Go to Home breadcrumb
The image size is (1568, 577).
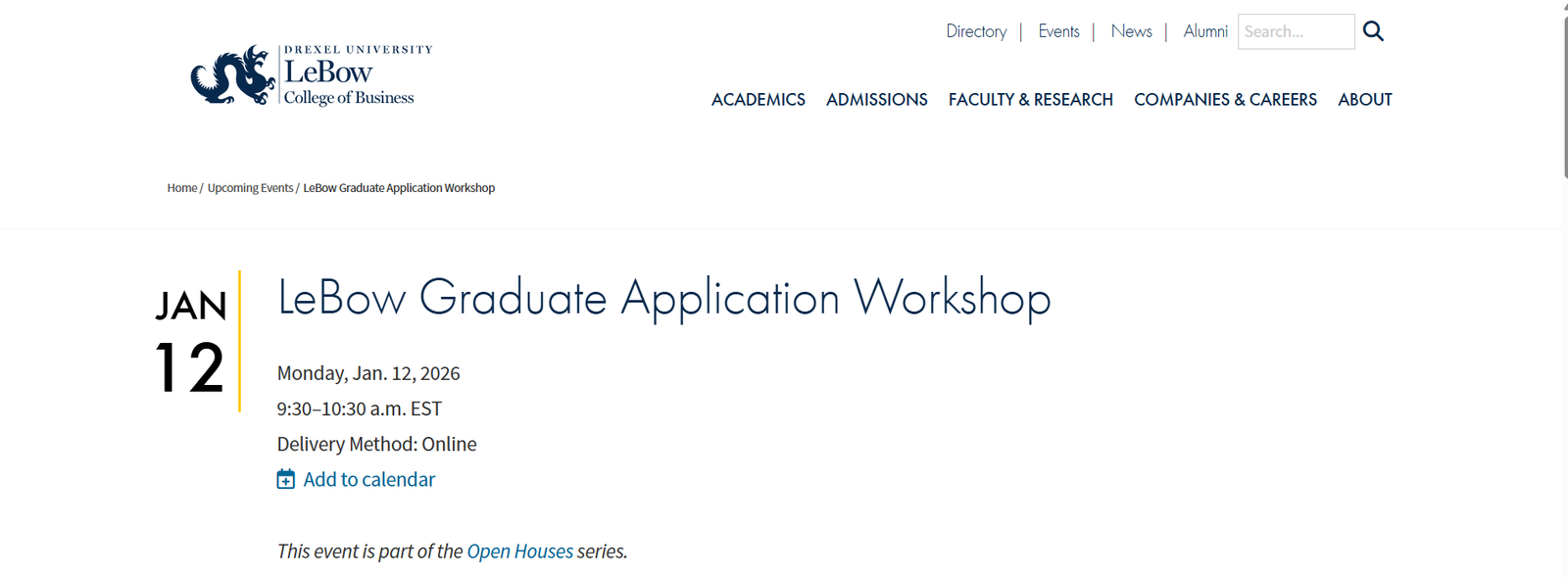coord(182,188)
